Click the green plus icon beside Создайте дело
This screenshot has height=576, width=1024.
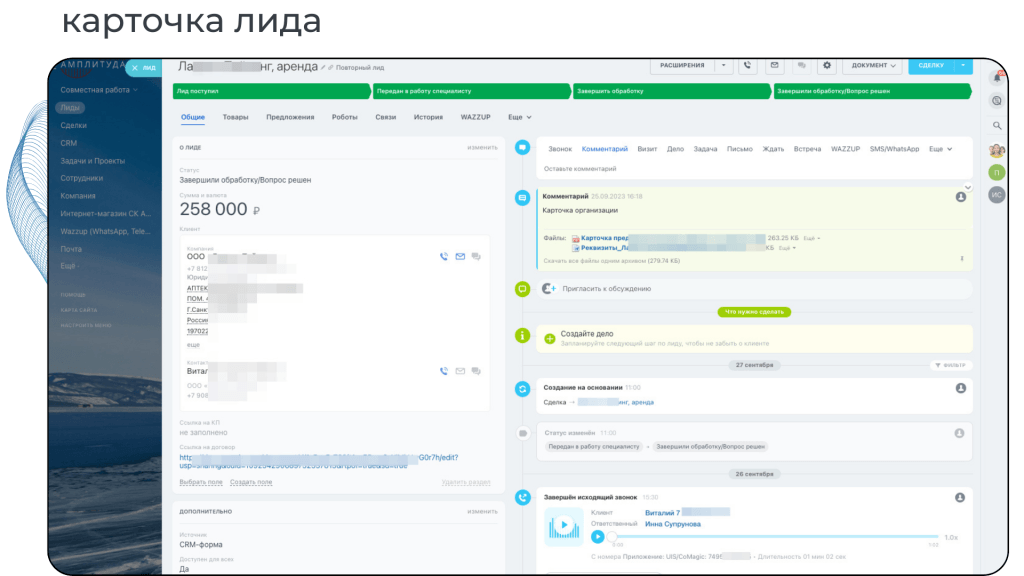point(550,338)
